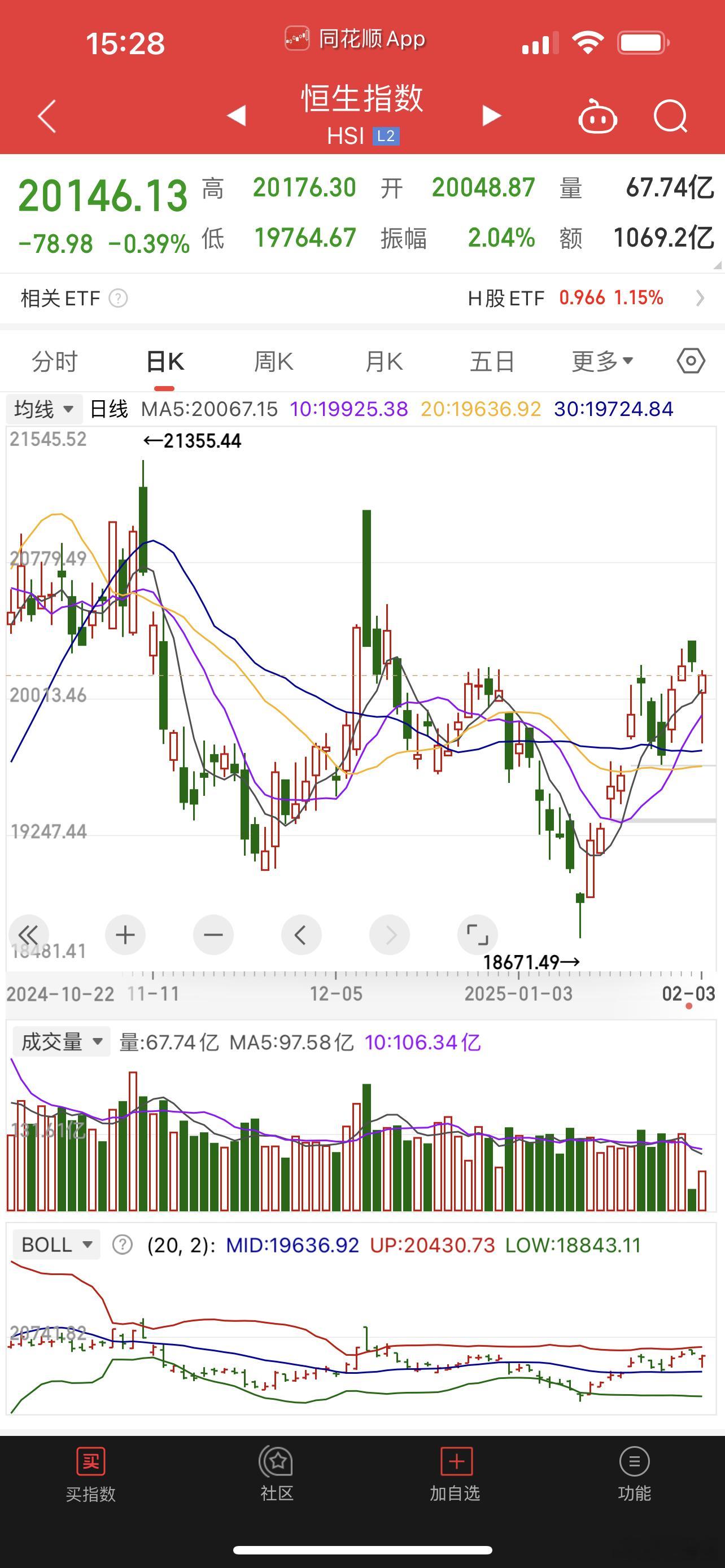
Task: Switch to 周K tab
Action: click(x=273, y=362)
